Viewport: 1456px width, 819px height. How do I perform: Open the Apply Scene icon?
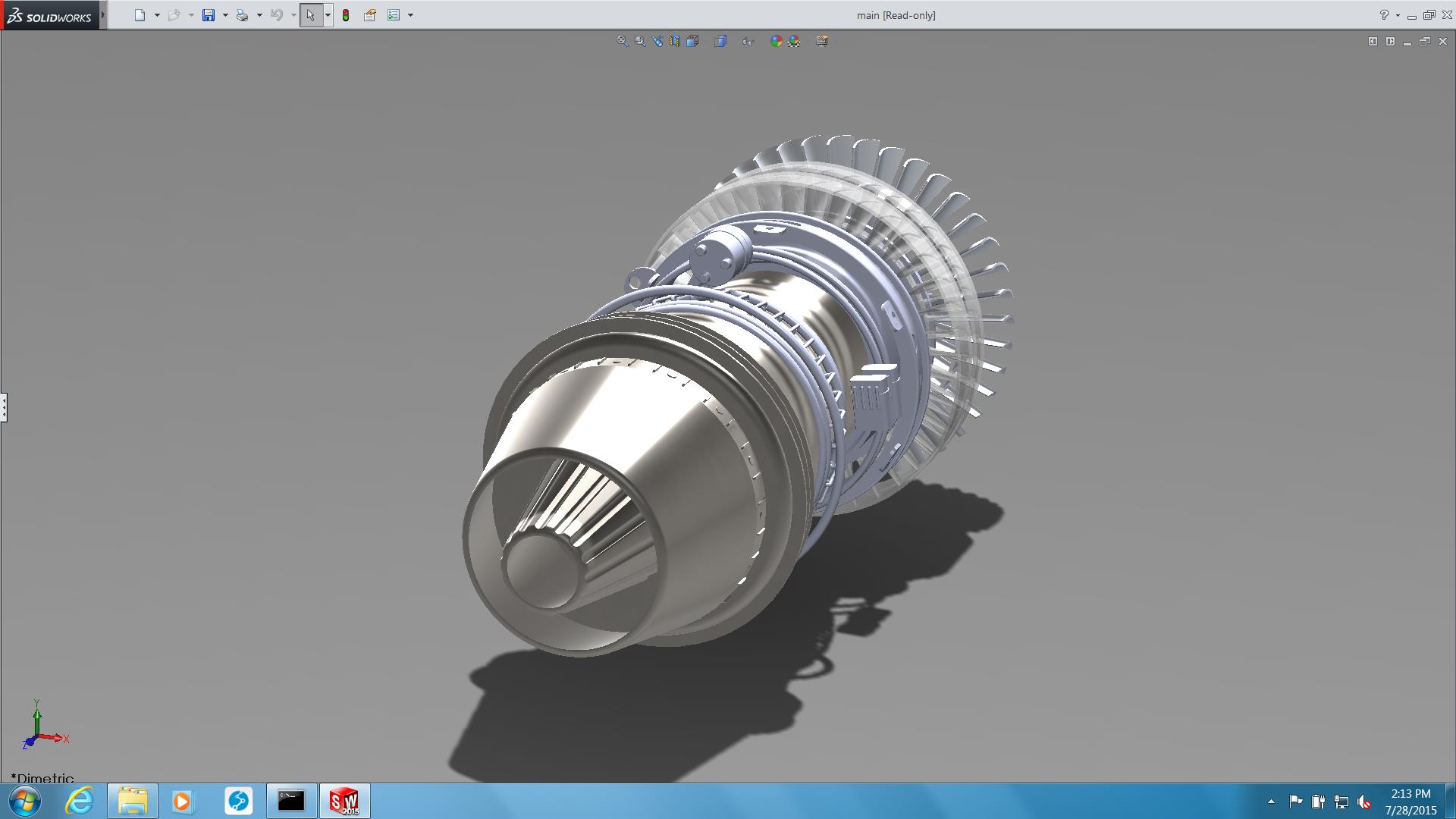(794, 41)
